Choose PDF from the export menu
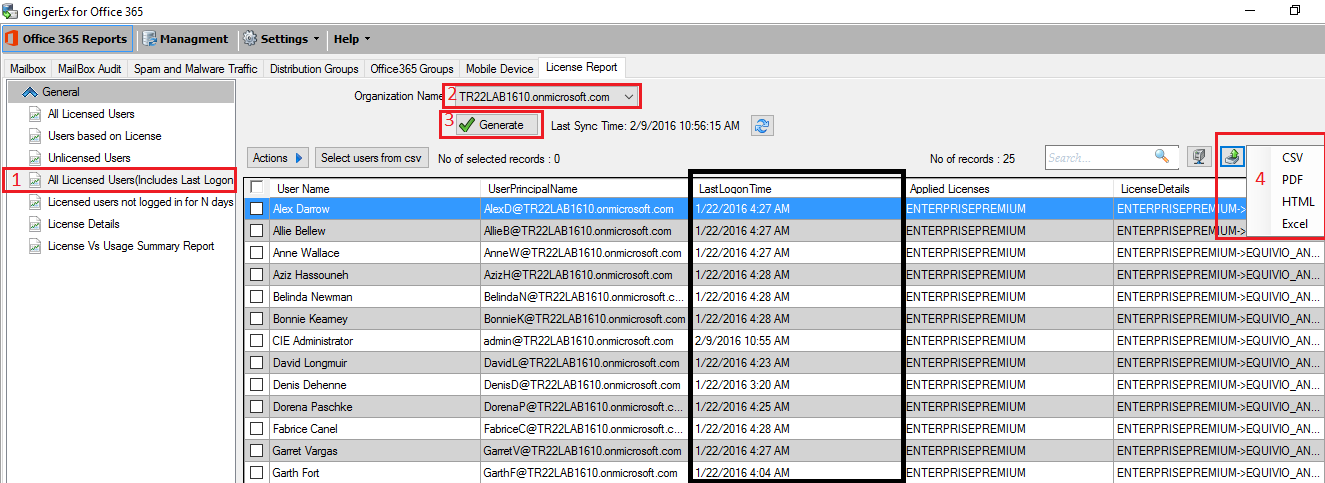This screenshot has width=1325, height=483. point(1292,180)
